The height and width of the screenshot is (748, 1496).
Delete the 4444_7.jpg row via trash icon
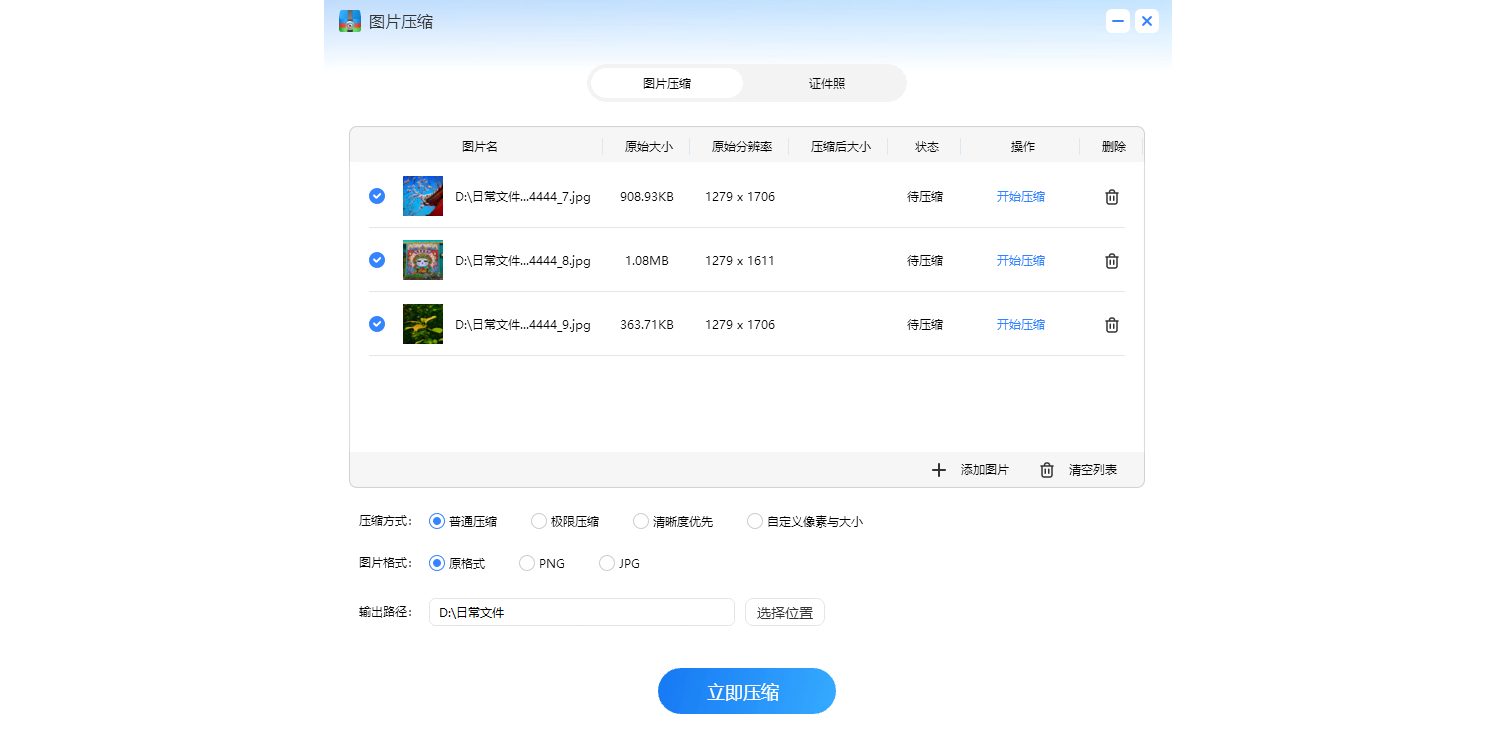tap(1111, 197)
